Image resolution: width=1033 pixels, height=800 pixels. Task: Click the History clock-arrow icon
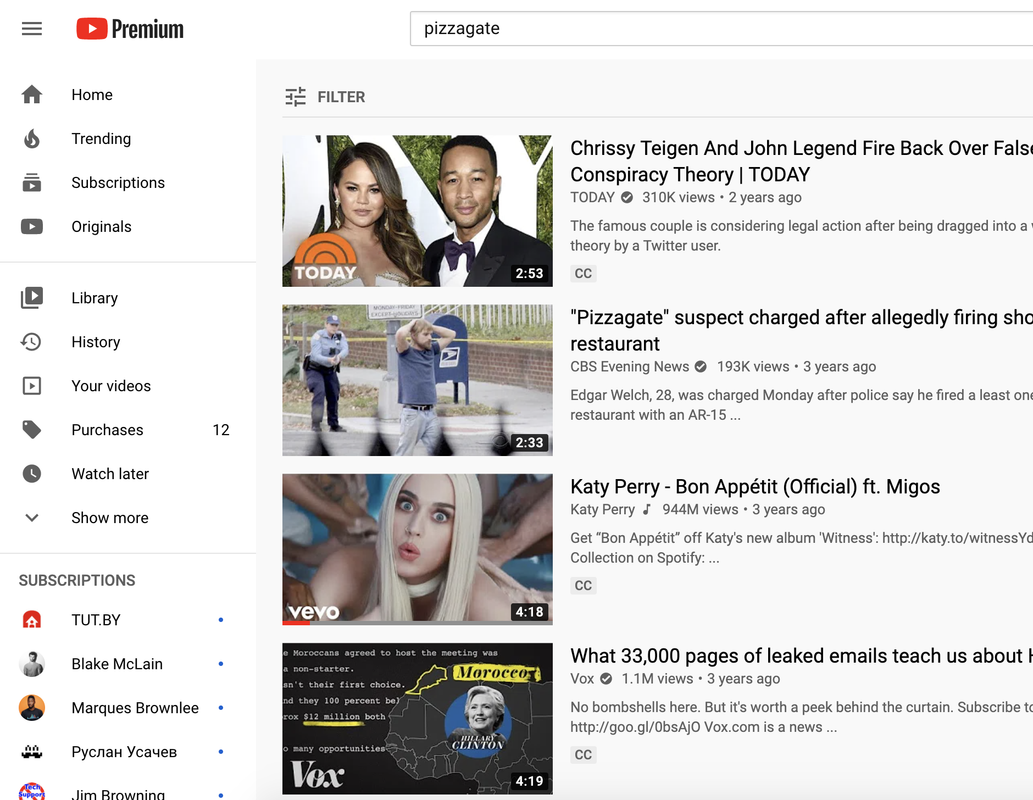[32, 341]
